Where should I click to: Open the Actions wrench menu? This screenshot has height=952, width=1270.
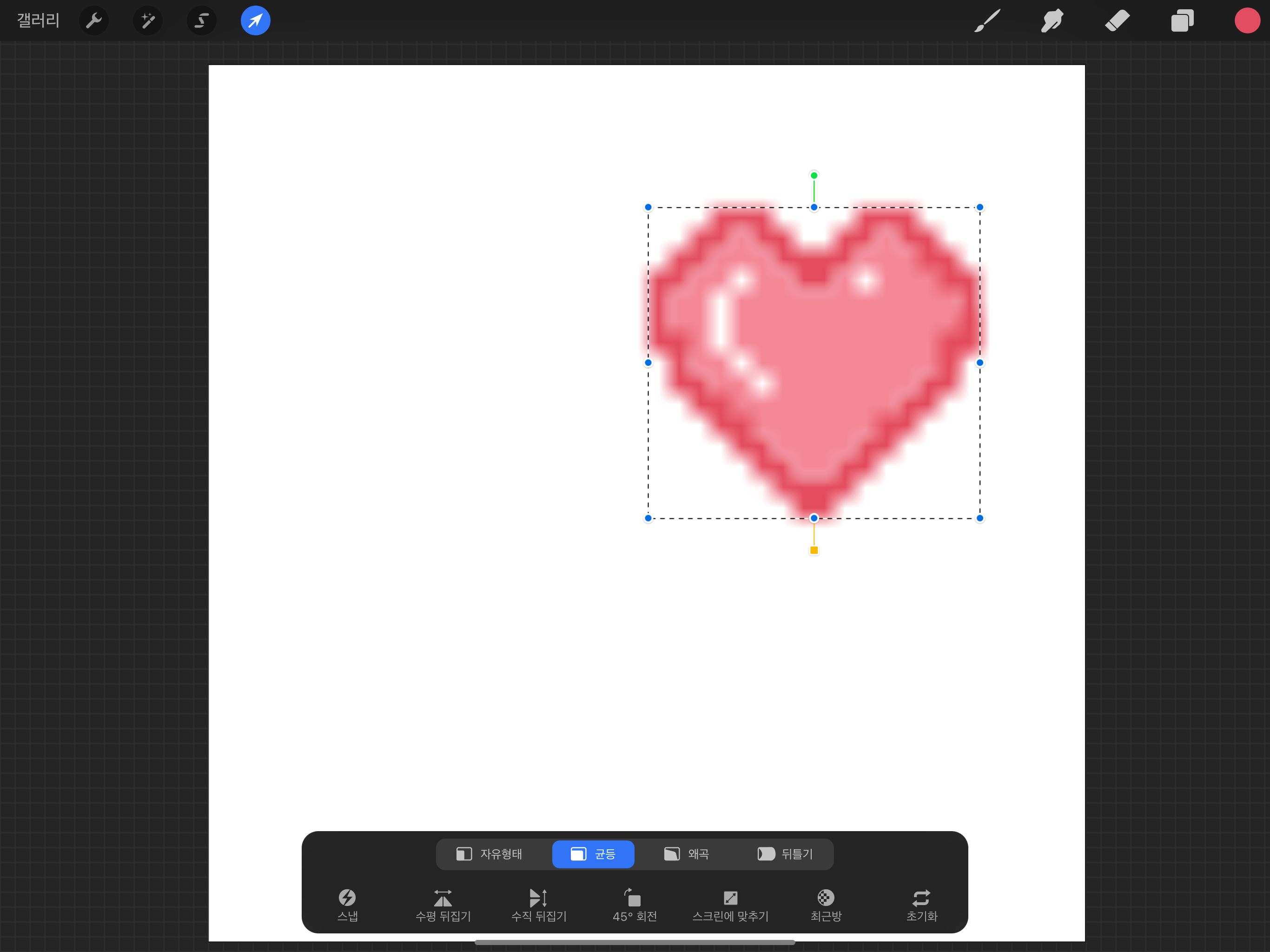click(x=93, y=21)
